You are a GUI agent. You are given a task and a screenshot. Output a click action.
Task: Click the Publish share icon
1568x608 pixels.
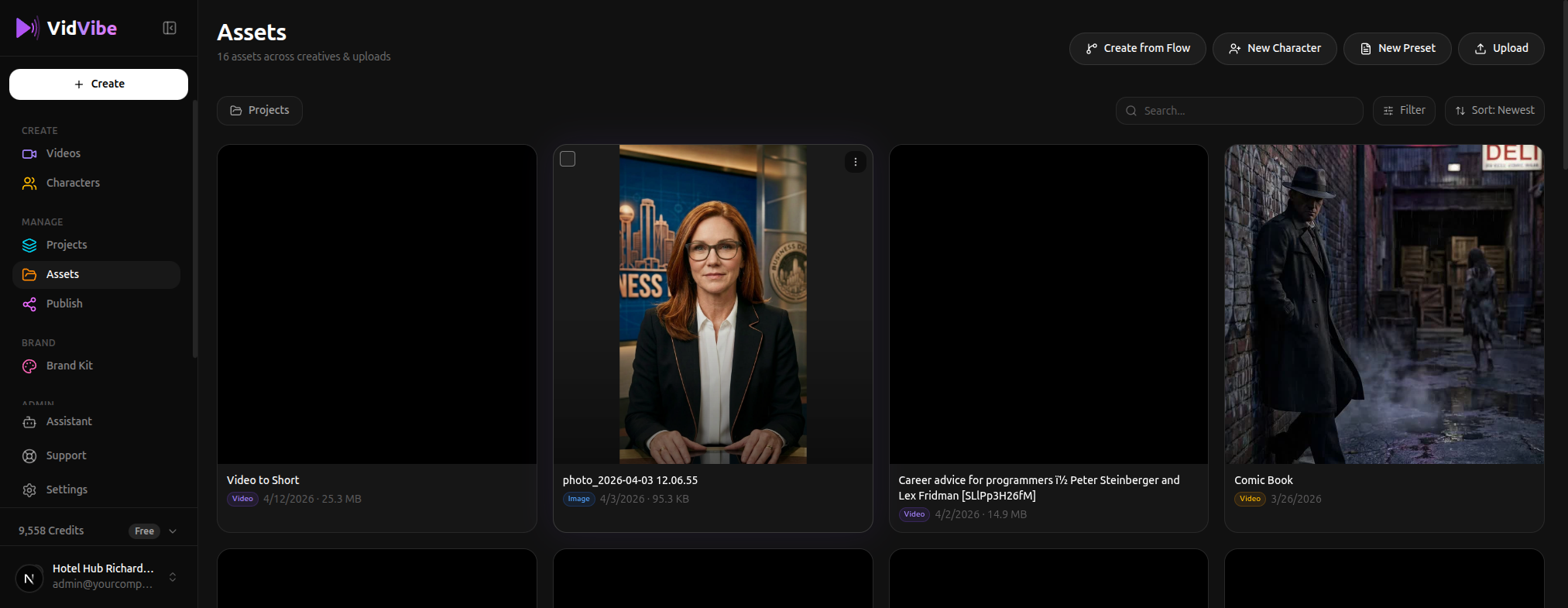[x=29, y=304]
